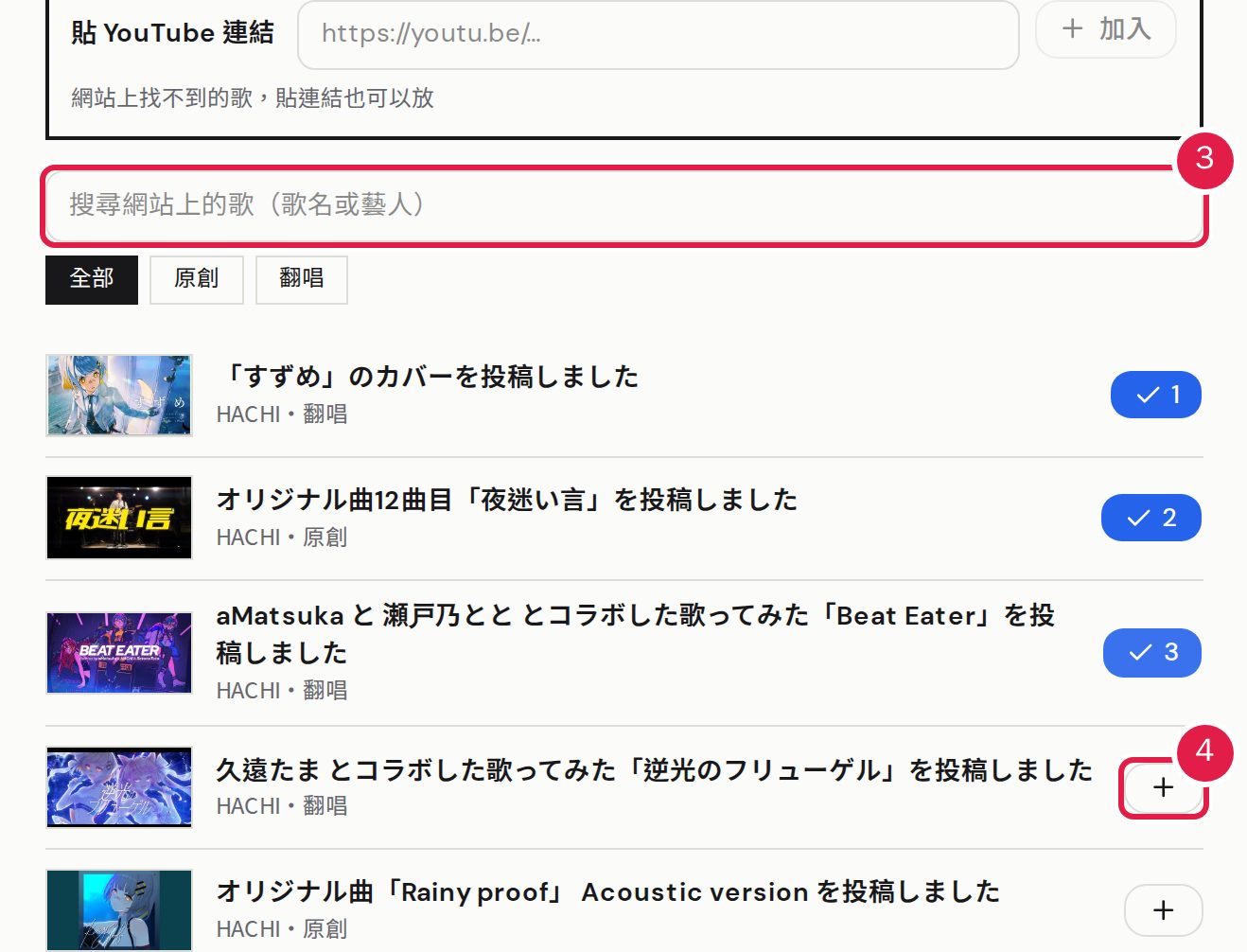Click the aMatsuka と 瀬戸乃とと 「Beat Eater」 title
1247x952 pixels.
click(636, 634)
